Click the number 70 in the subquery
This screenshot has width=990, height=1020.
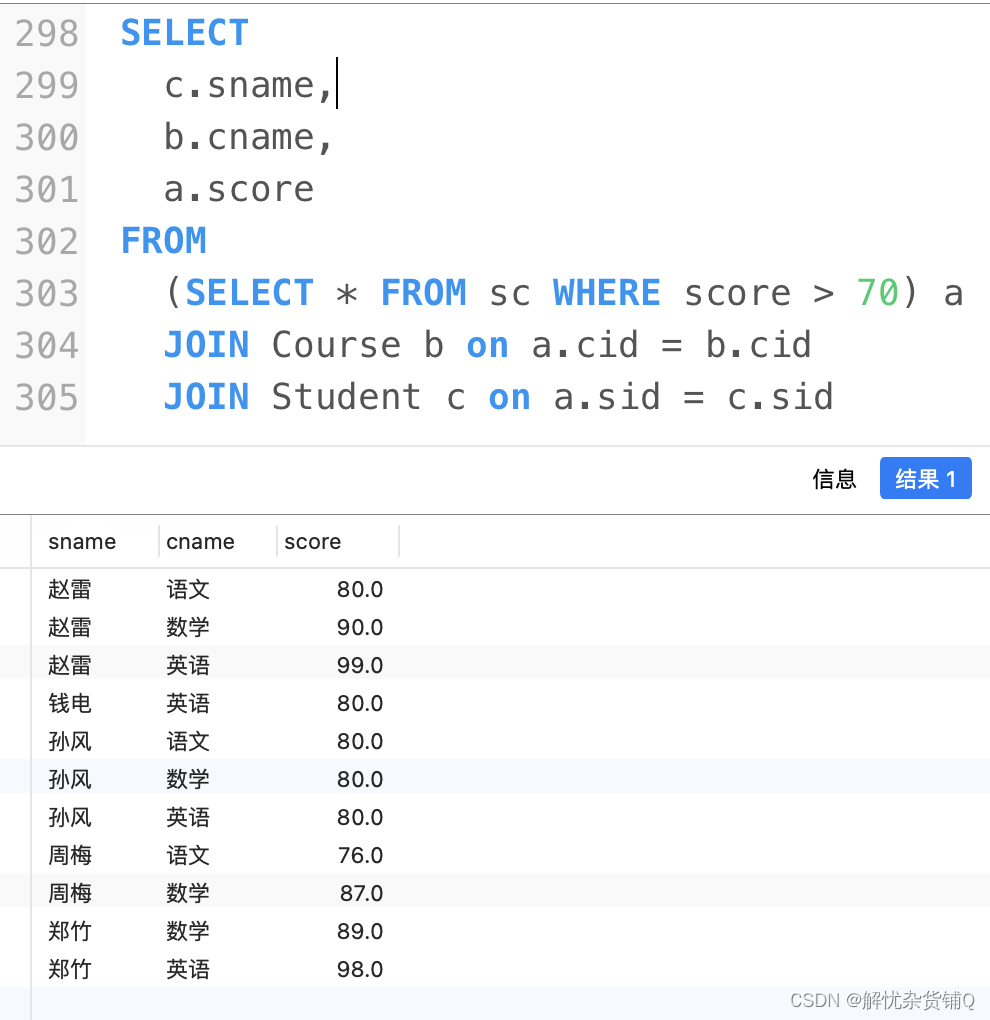point(877,293)
